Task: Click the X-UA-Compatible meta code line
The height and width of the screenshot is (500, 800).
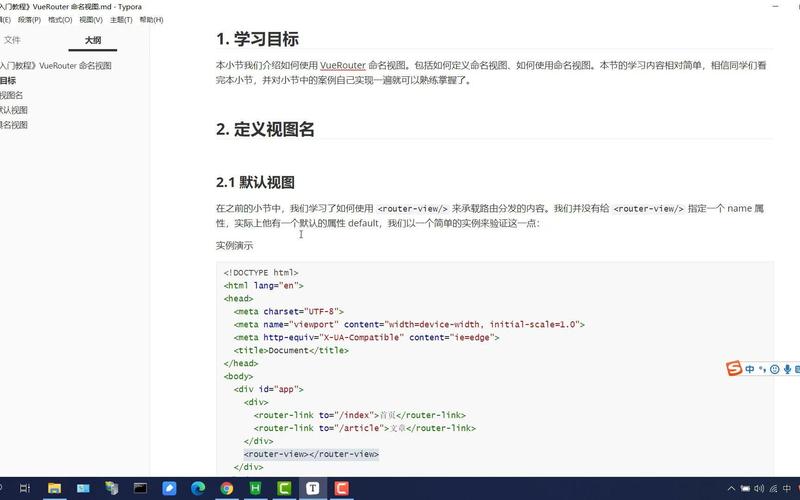Action: tap(366, 337)
